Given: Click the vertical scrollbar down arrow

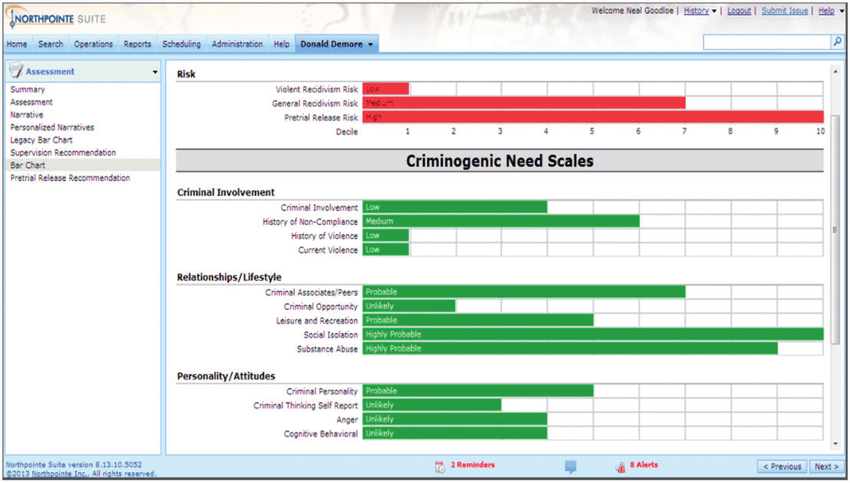Looking at the screenshot, I should 836,442.
